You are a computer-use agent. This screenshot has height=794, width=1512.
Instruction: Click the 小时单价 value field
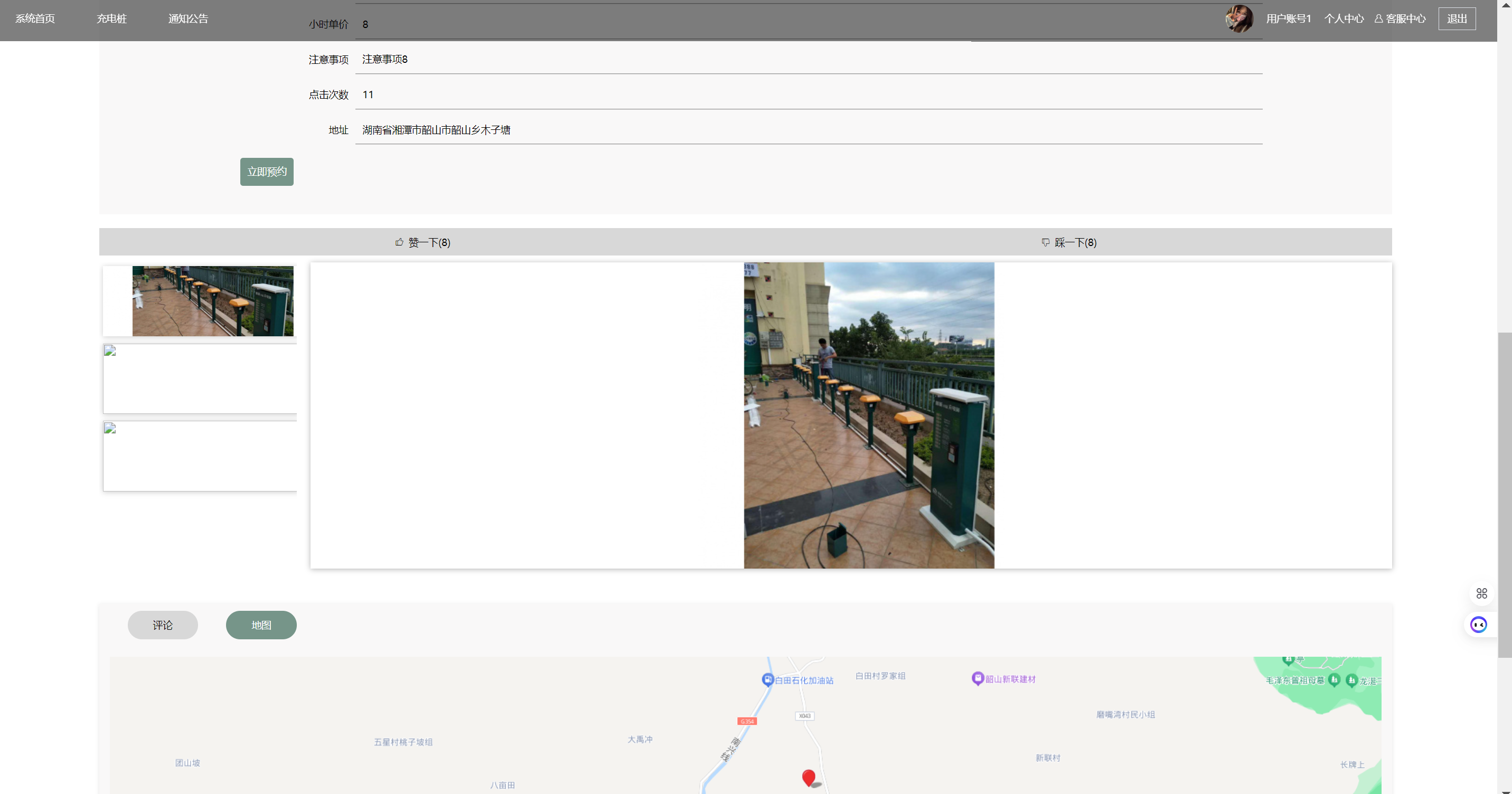click(809, 24)
